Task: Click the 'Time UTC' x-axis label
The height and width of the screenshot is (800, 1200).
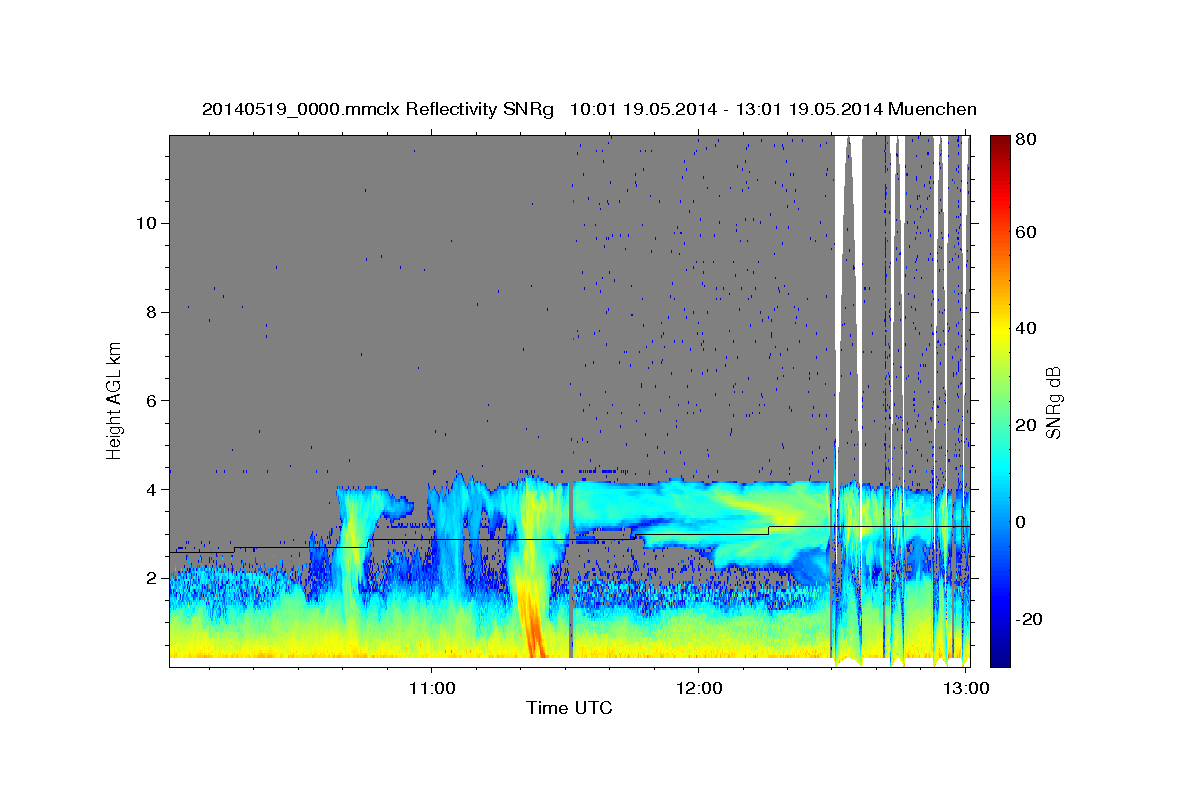Action: tap(569, 709)
